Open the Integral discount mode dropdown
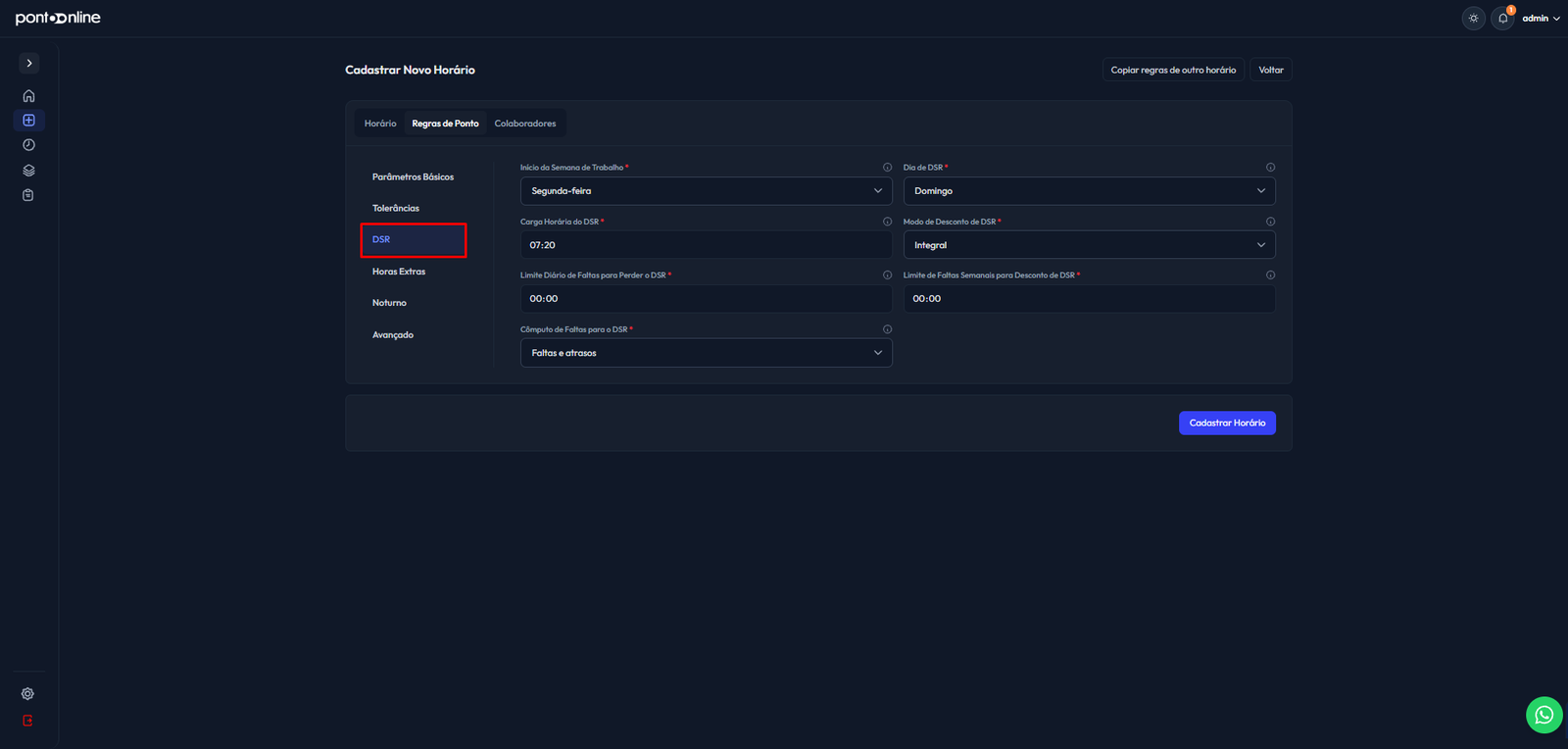Viewport: 1568px width, 749px height. click(1089, 245)
